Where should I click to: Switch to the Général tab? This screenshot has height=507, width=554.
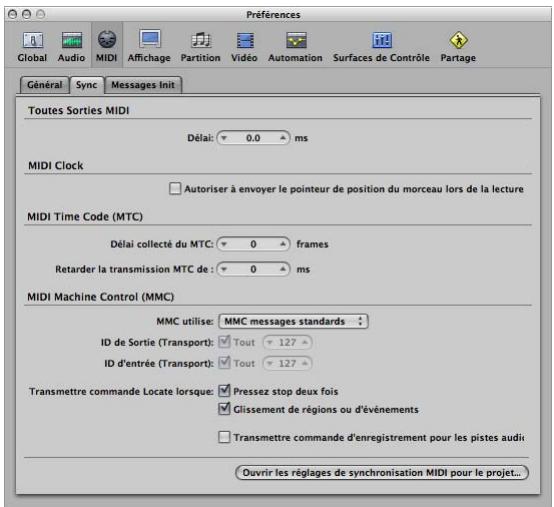tap(45, 85)
